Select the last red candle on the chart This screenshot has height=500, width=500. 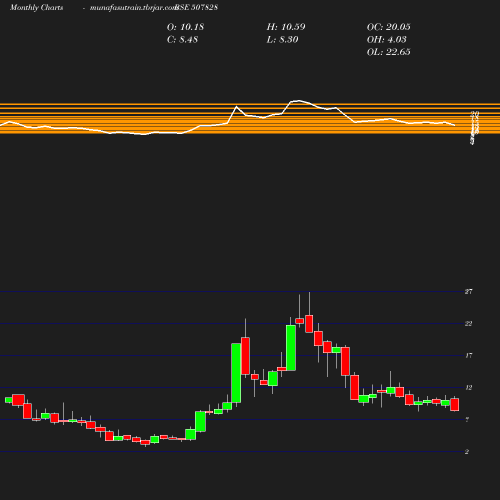[x=455, y=405]
